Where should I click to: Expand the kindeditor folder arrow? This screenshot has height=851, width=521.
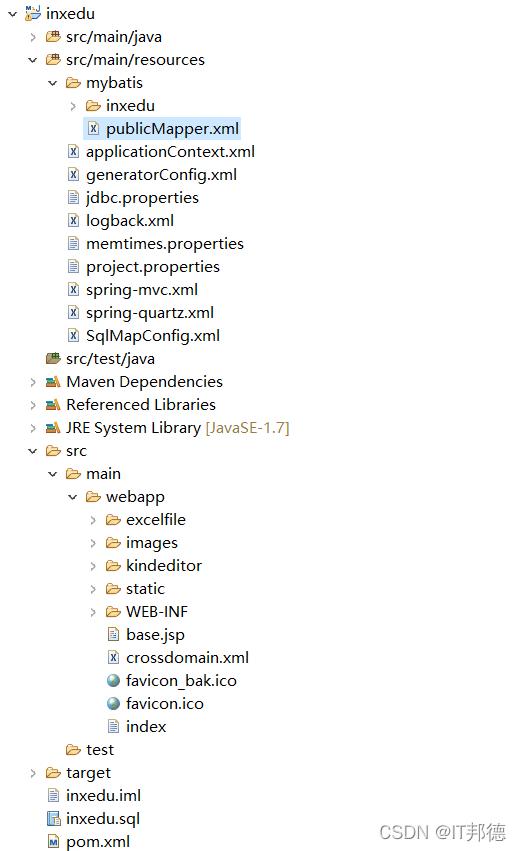[x=93, y=567]
